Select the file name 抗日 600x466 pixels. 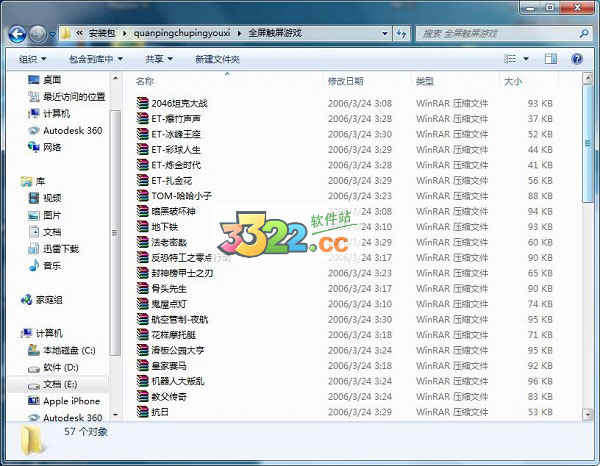coord(160,412)
